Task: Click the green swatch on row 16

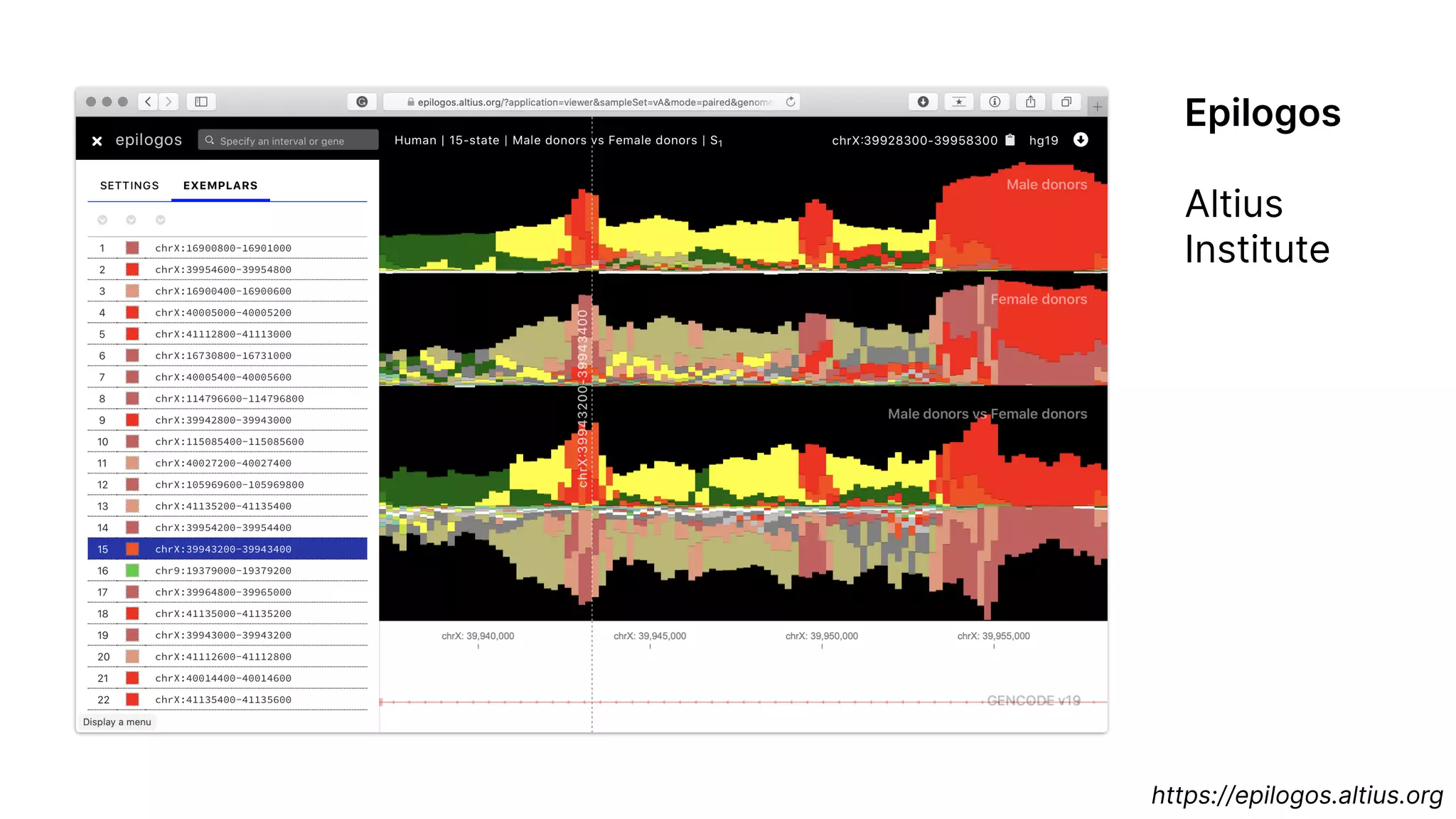Action: coord(132,571)
